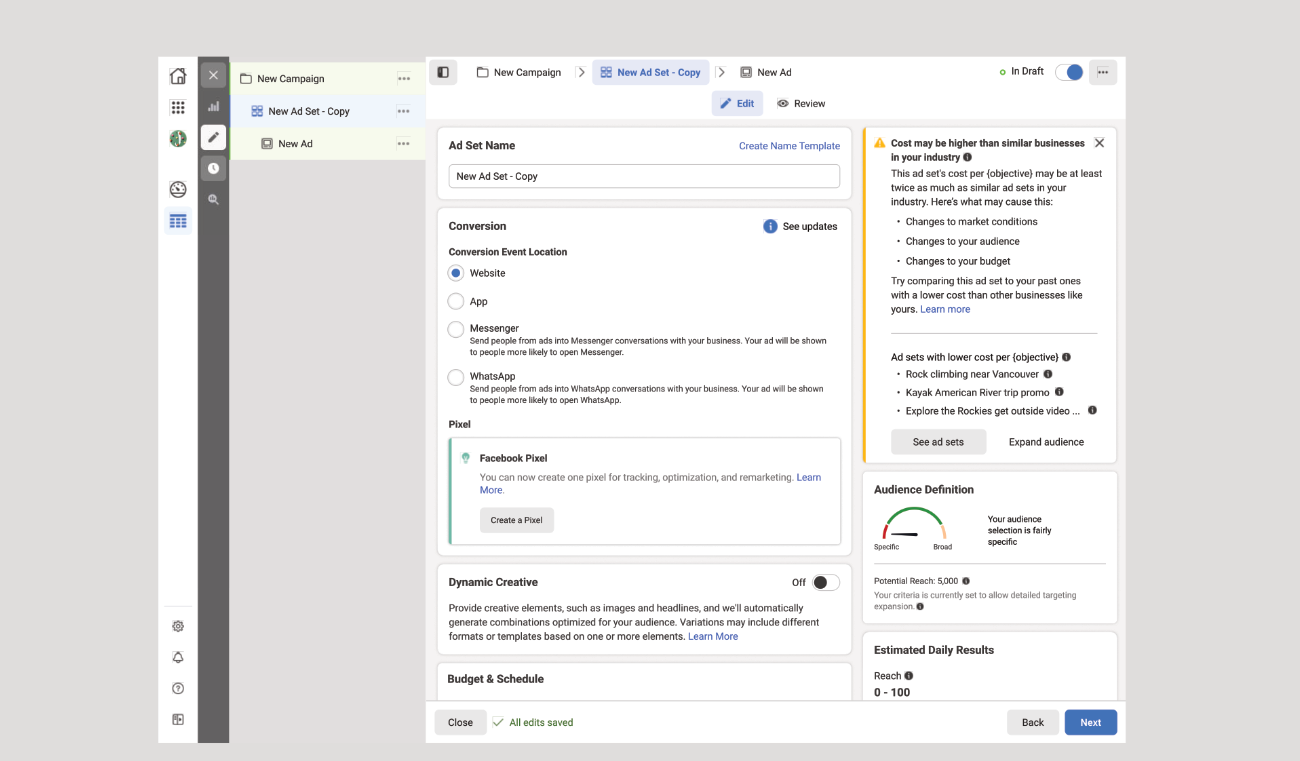Image resolution: width=1300 pixels, height=761 pixels.
Task: Toggle the side panel layout icon
Action: click(443, 72)
